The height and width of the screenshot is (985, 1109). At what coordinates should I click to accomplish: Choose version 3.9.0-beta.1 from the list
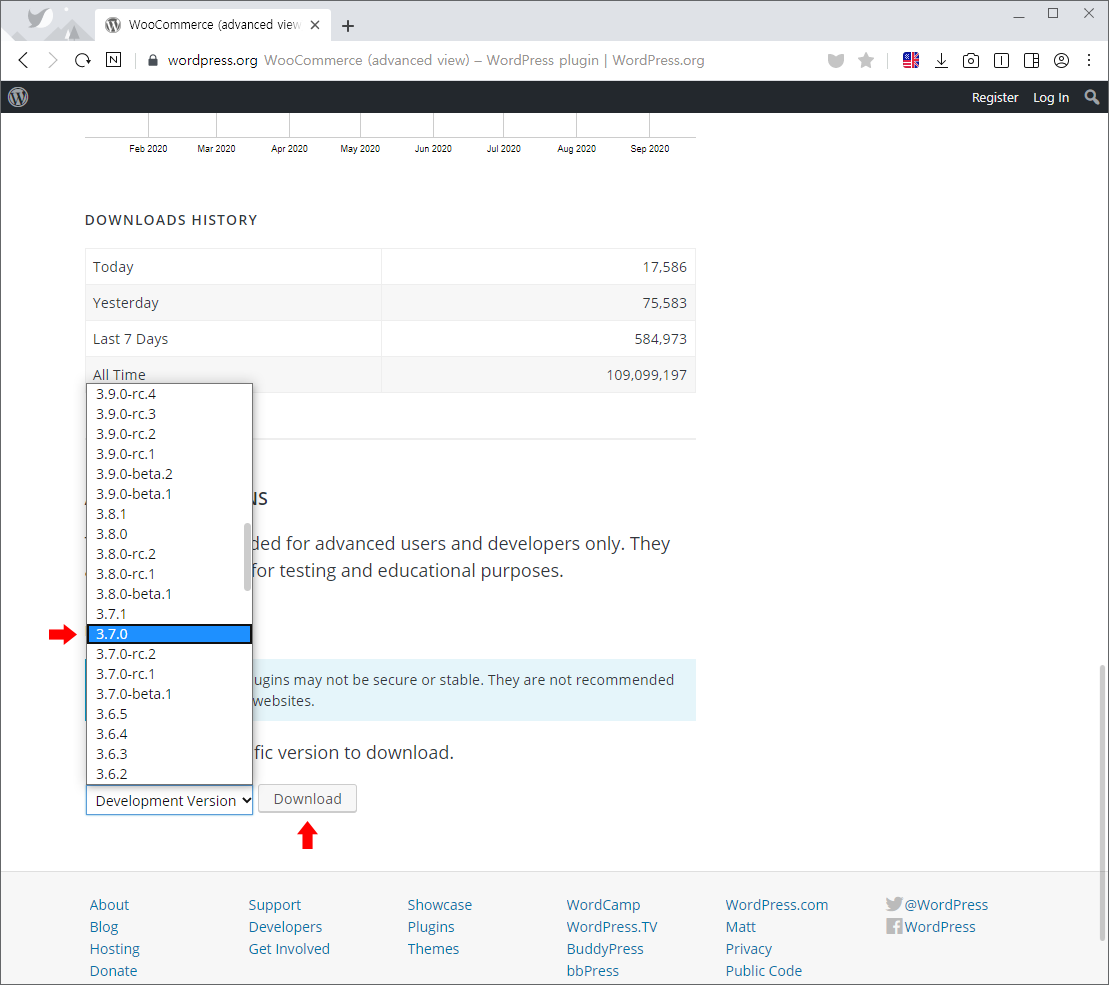click(x=169, y=494)
